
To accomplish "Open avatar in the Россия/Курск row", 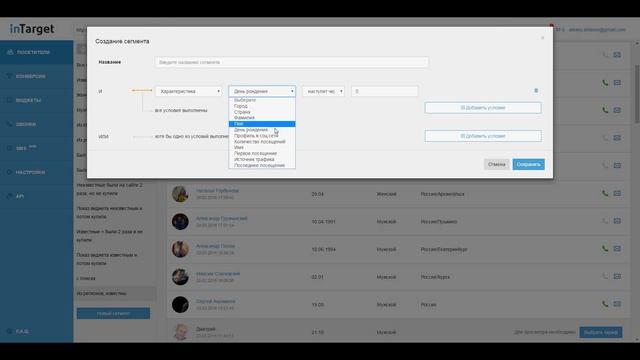I will [x=180, y=277].
